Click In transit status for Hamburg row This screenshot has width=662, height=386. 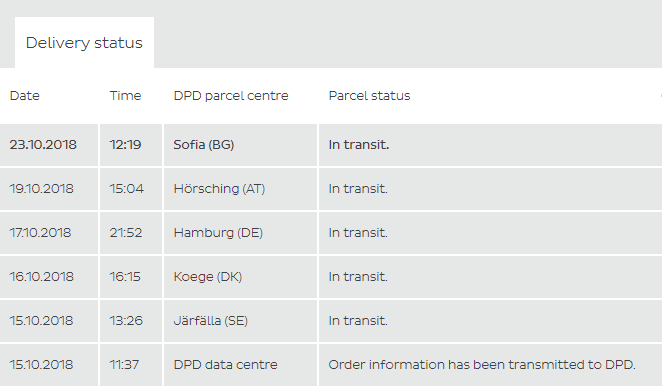(358, 233)
